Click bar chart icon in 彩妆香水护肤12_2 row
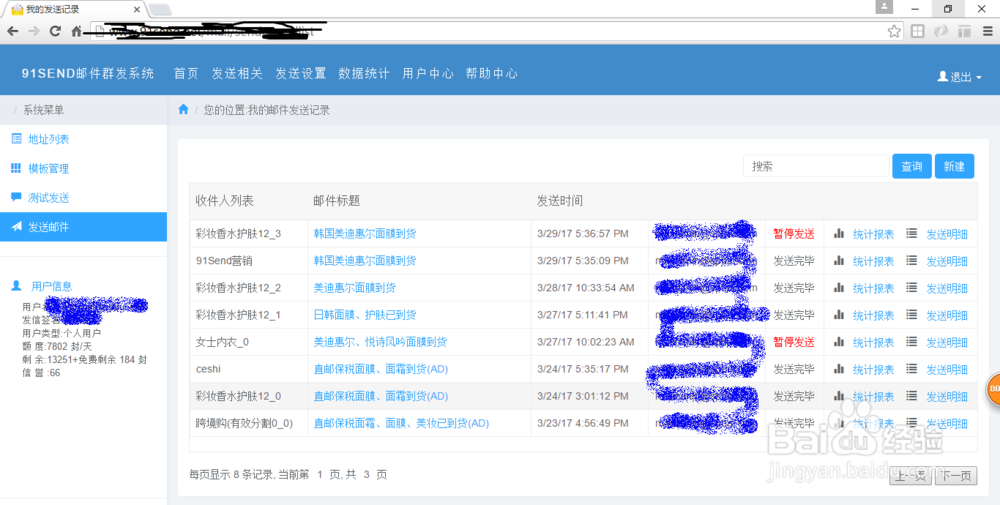Image resolution: width=1000 pixels, height=505 pixels. click(x=839, y=288)
